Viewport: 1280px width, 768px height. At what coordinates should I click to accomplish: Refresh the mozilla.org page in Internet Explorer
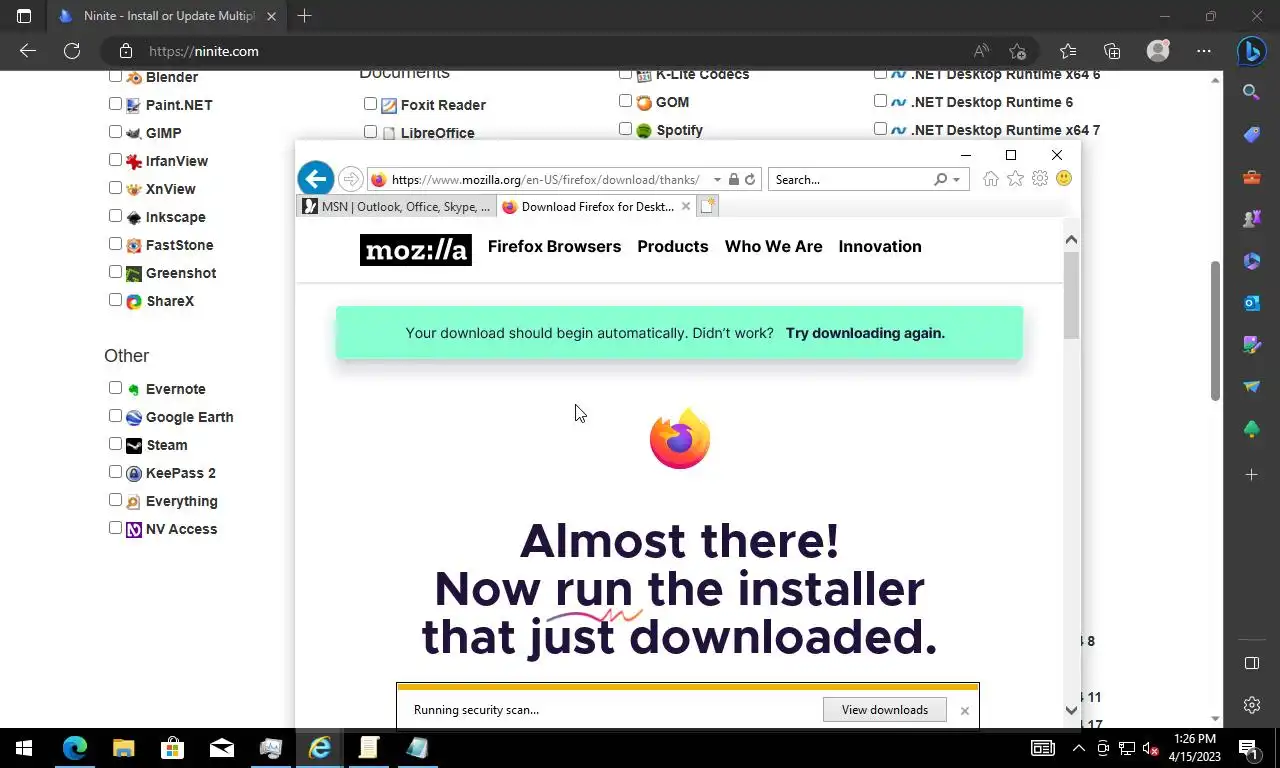(750, 180)
